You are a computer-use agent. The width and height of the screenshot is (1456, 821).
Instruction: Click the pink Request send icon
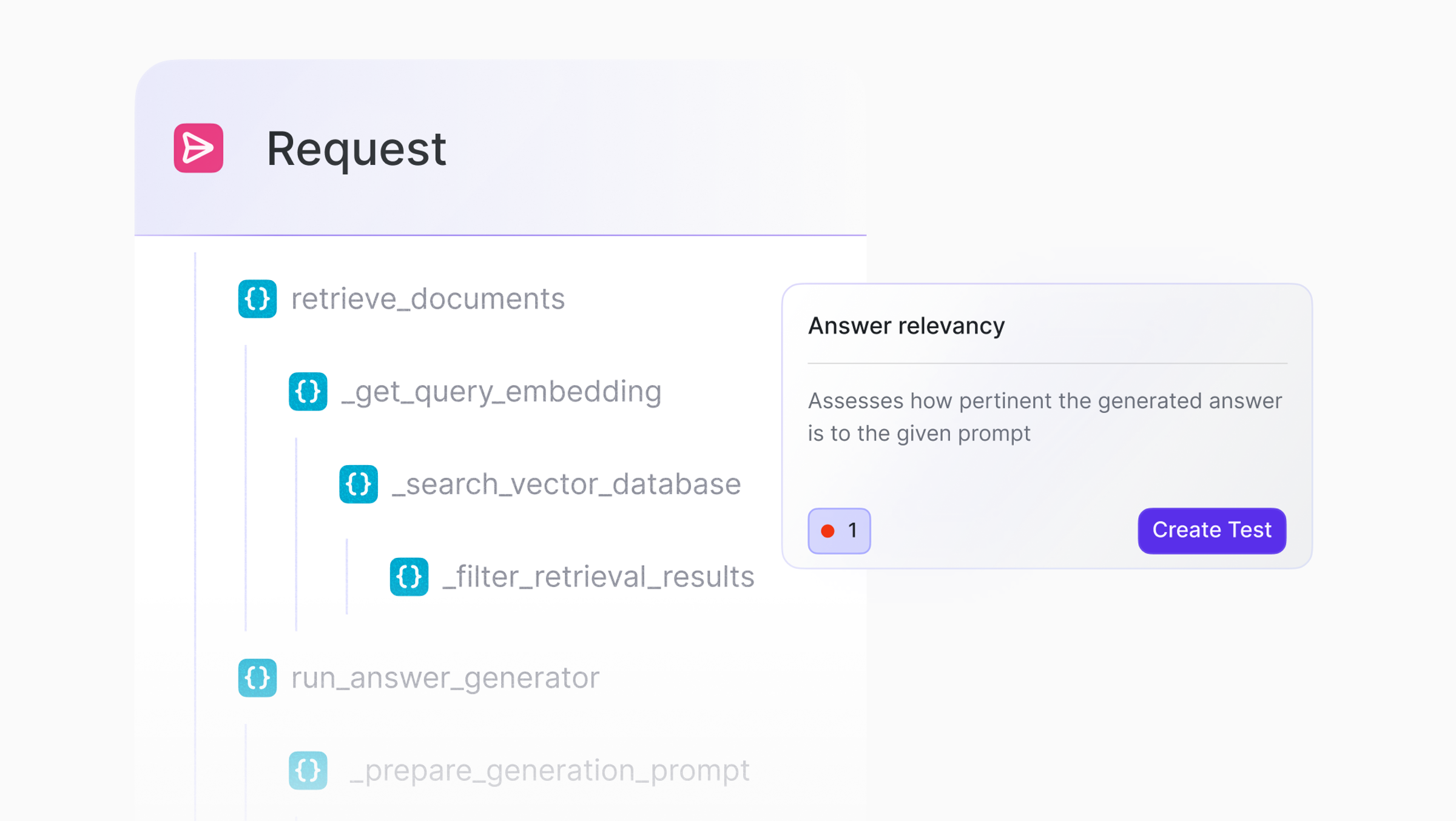pos(198,149)
